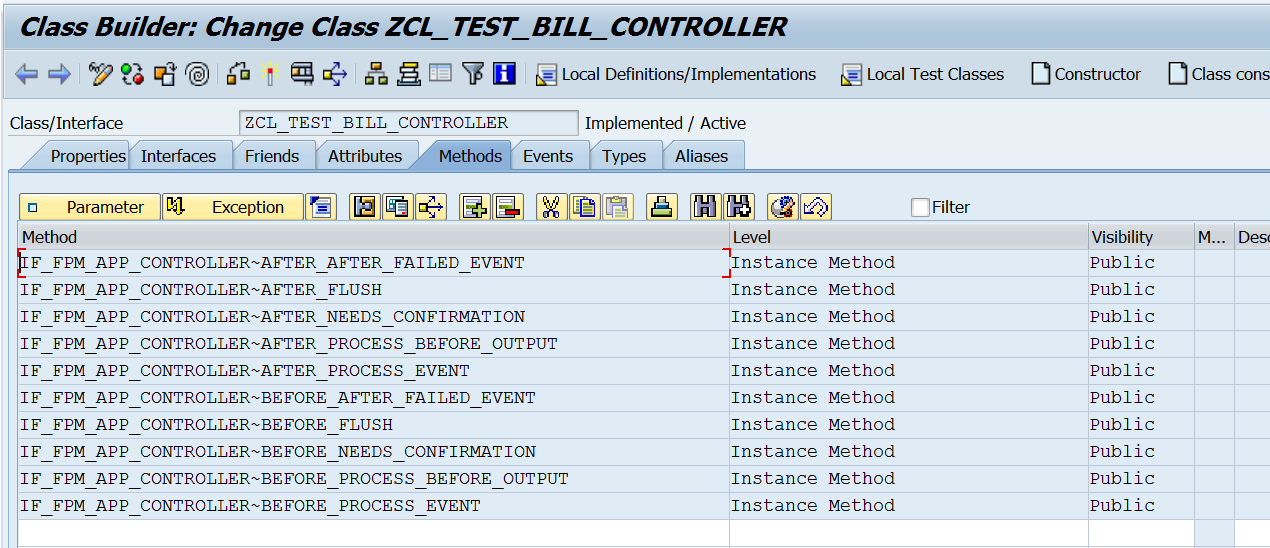Click the globe settings icon near Filter

click(x=783, y=207)
